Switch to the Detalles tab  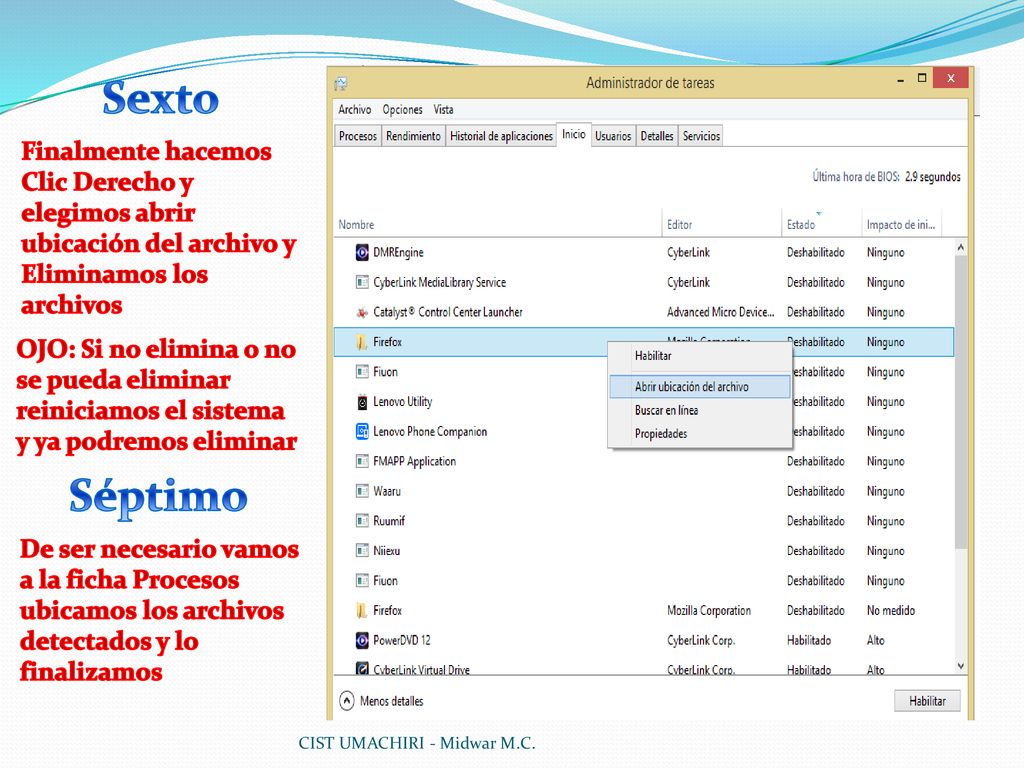[x=657, y=136]
